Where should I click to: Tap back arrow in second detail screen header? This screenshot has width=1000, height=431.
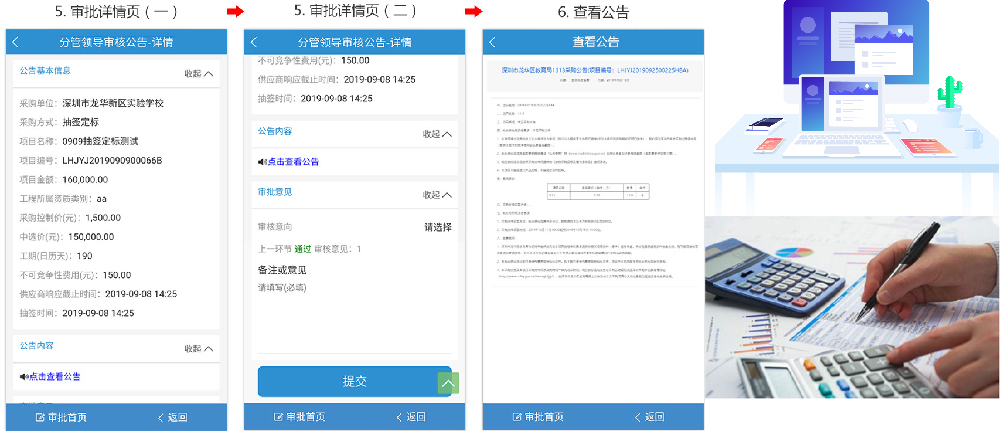[254, 42]
